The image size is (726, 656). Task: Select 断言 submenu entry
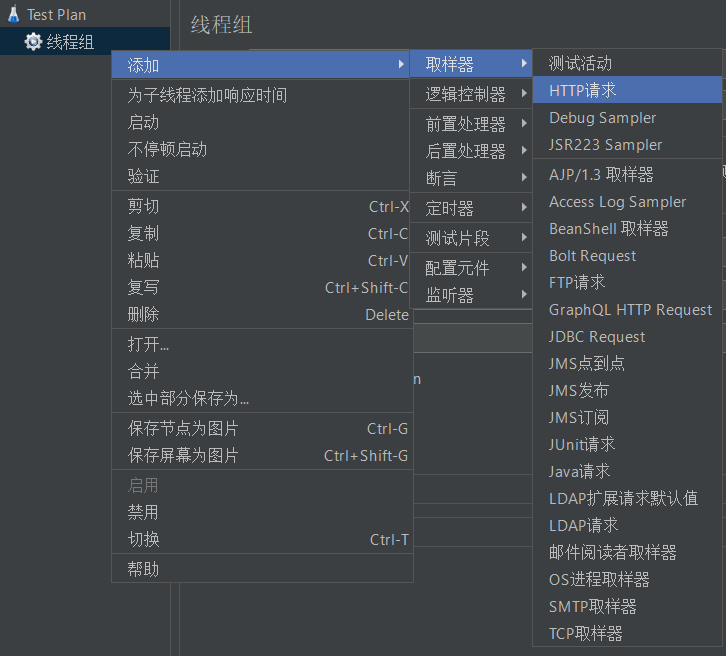pyautogui.click(x=441, y=178)
